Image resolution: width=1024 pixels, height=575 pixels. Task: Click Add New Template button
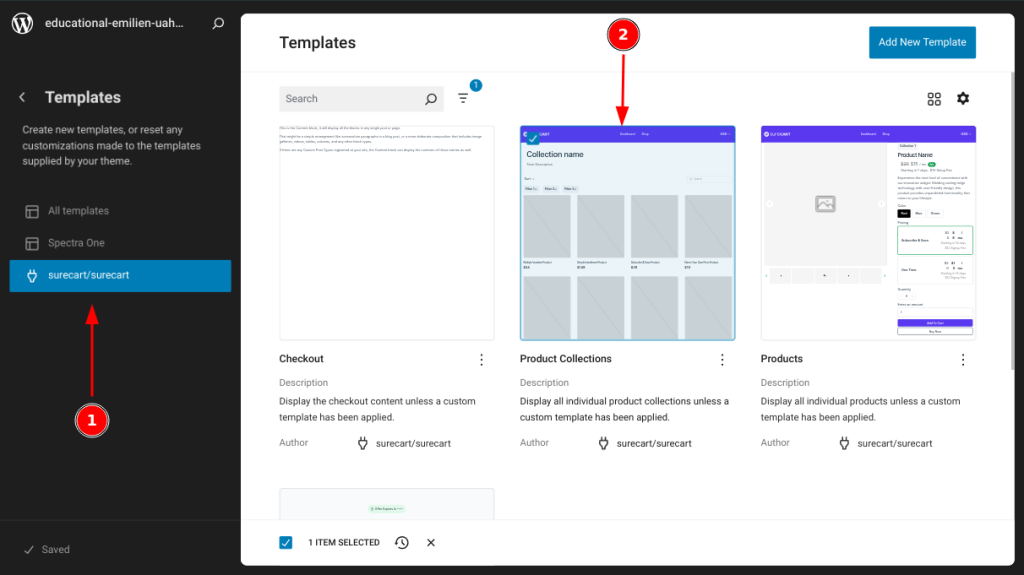922,42
